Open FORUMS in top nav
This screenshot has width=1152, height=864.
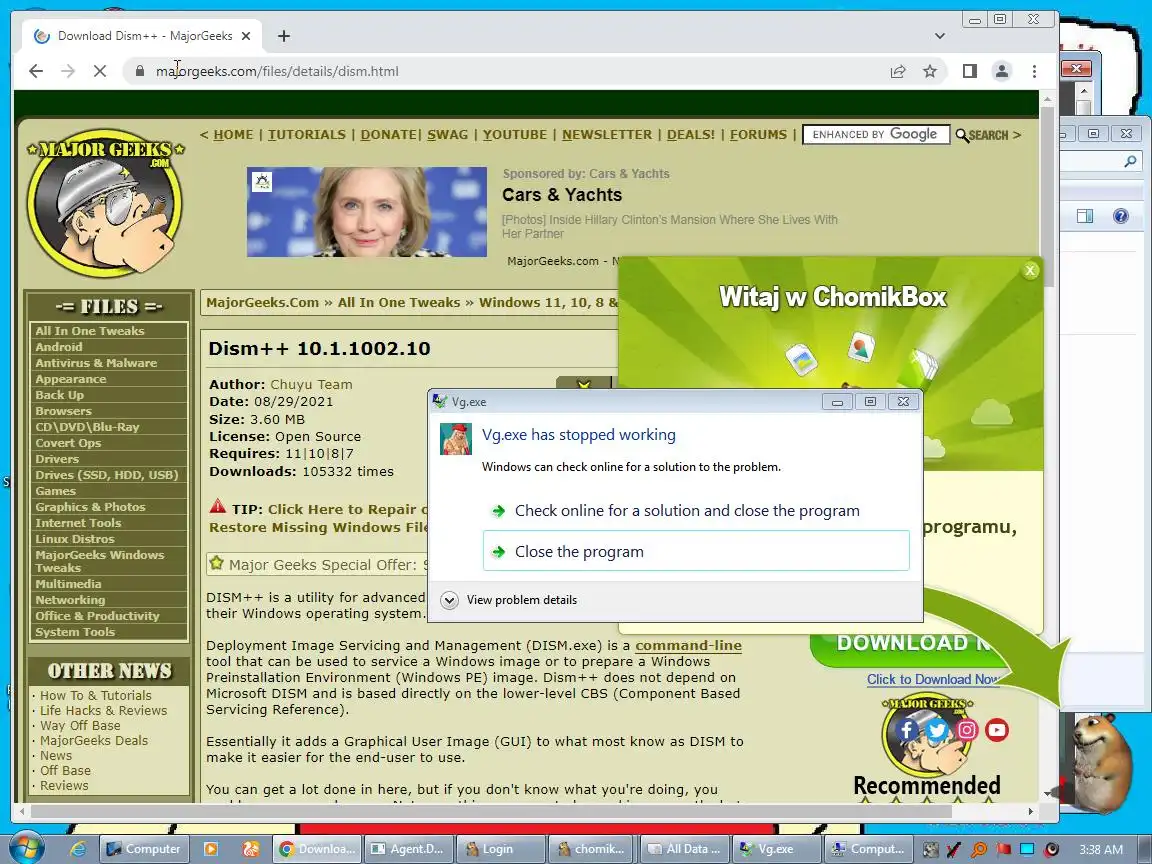758,135
